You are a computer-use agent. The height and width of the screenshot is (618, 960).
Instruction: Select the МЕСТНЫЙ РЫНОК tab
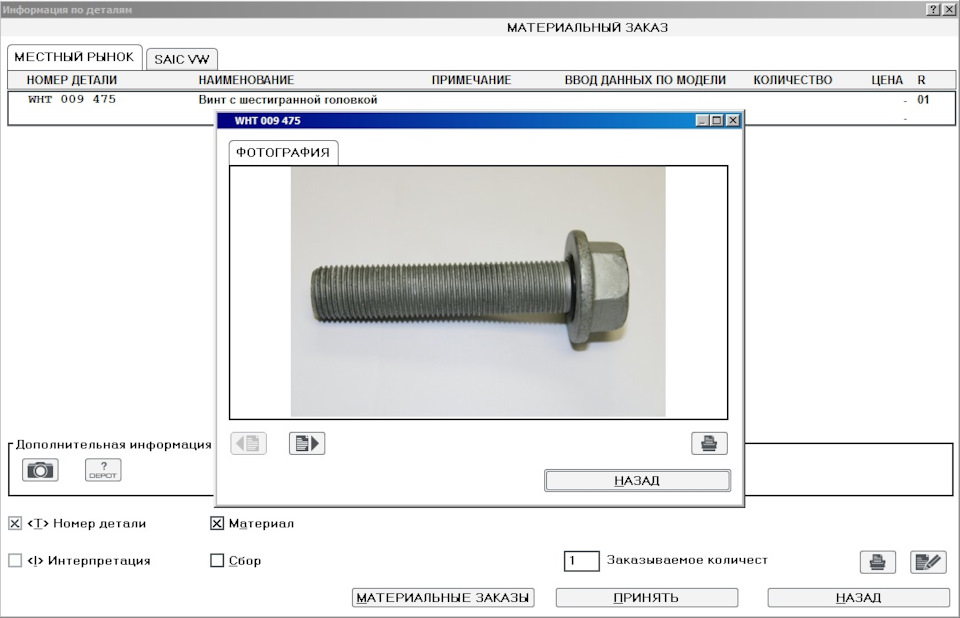75,57
